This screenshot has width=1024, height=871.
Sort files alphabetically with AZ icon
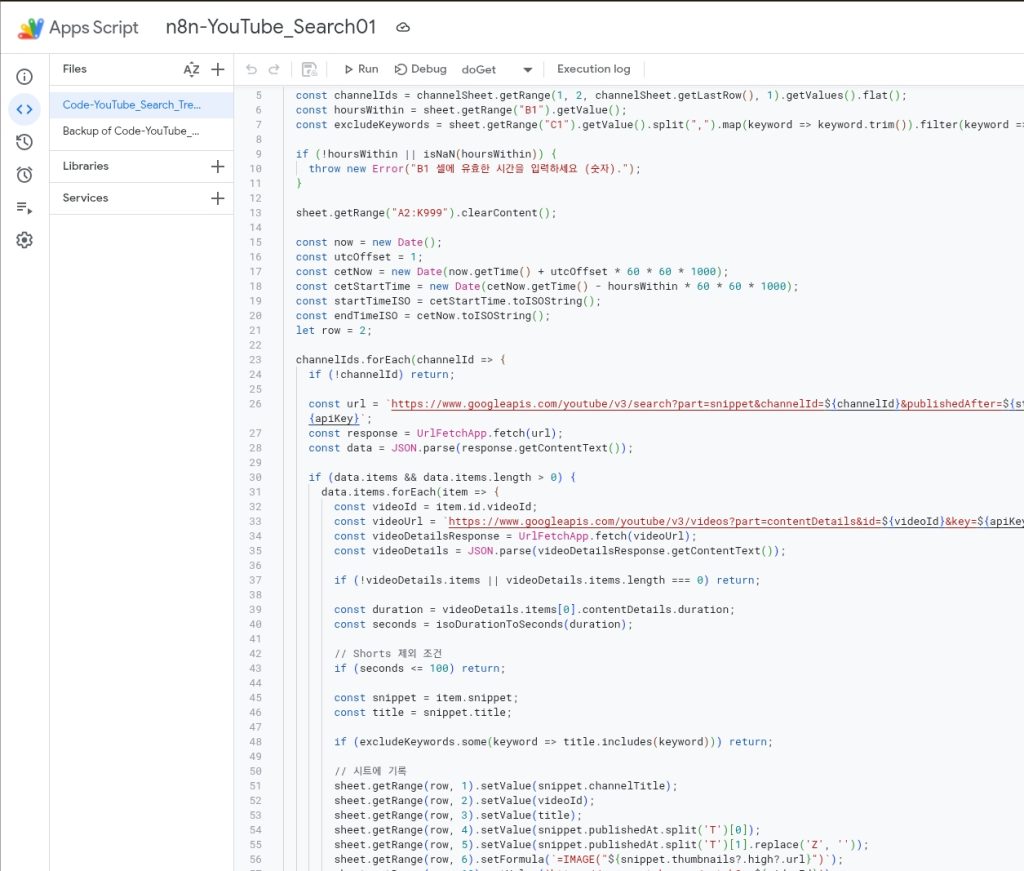[191, 69]
